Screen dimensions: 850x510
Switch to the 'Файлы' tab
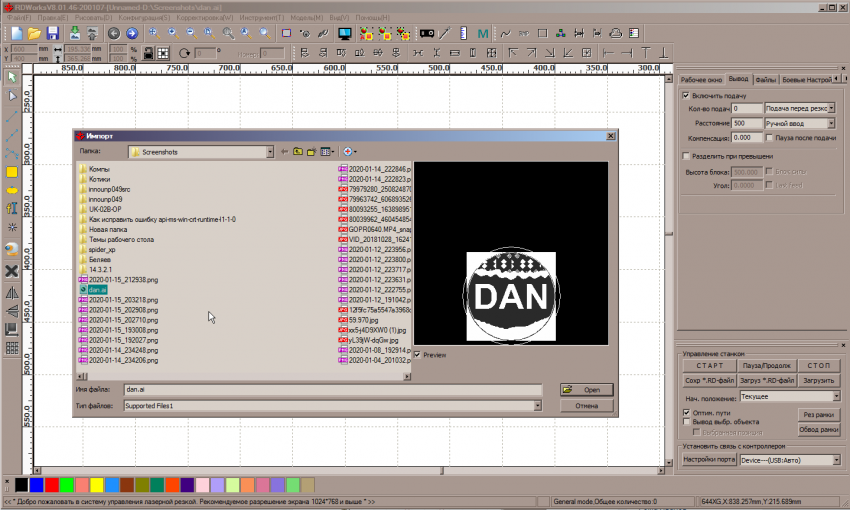click(x=766, y=79)
